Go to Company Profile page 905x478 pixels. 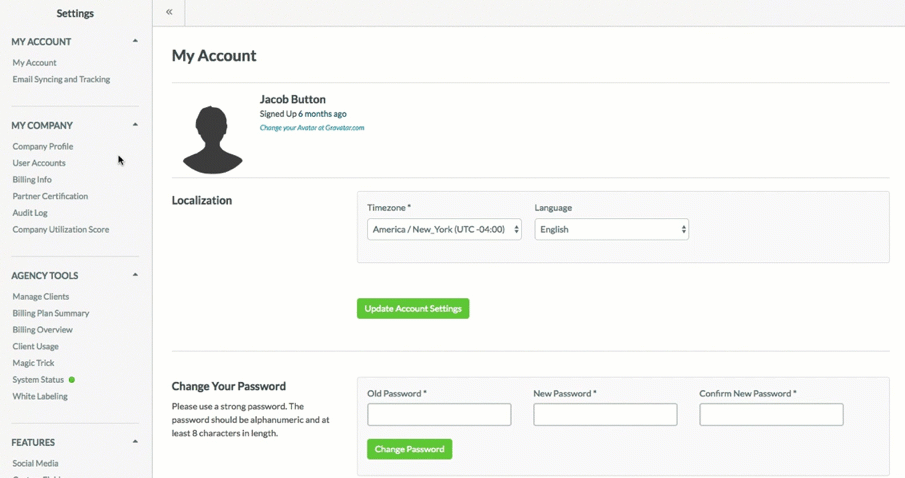[42, 146]
